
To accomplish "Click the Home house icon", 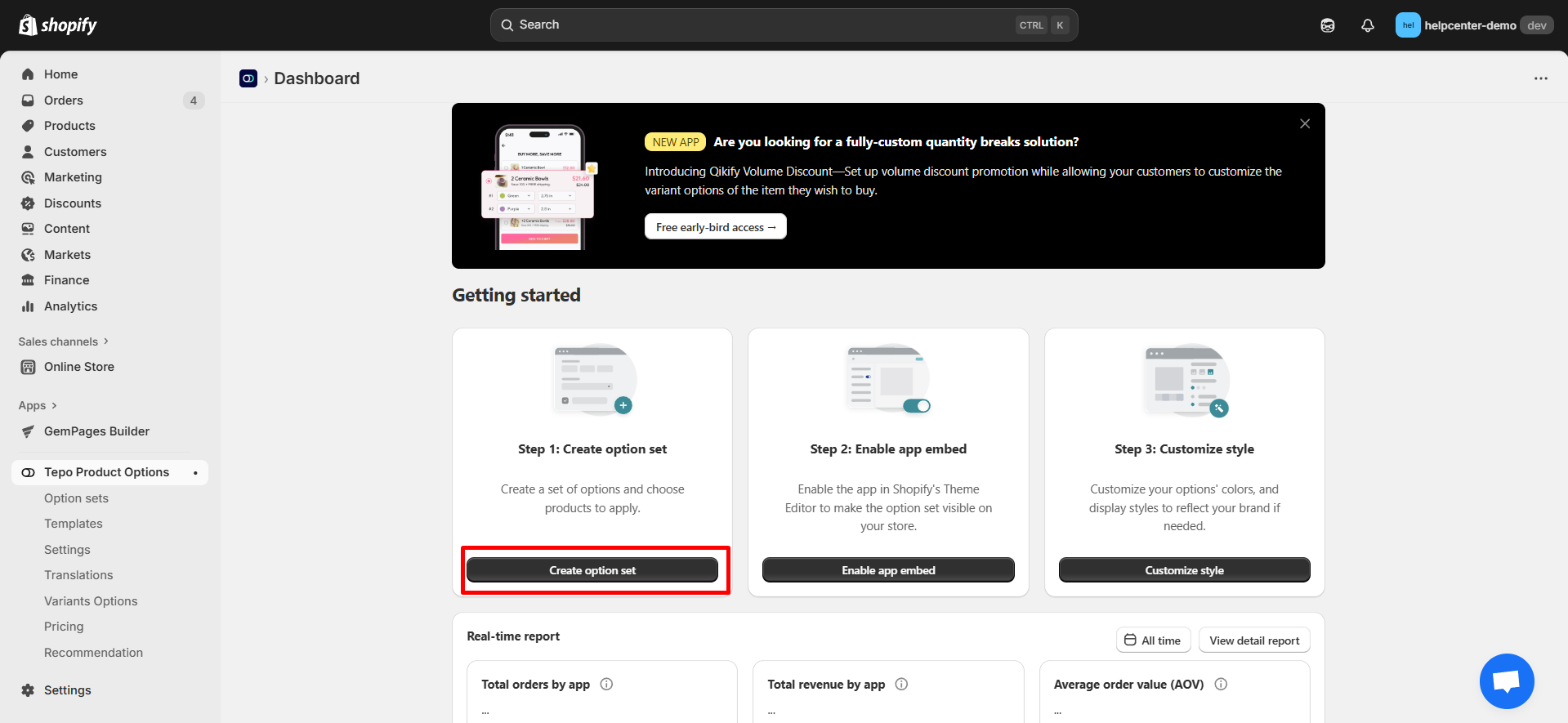I will coord(28,74).
